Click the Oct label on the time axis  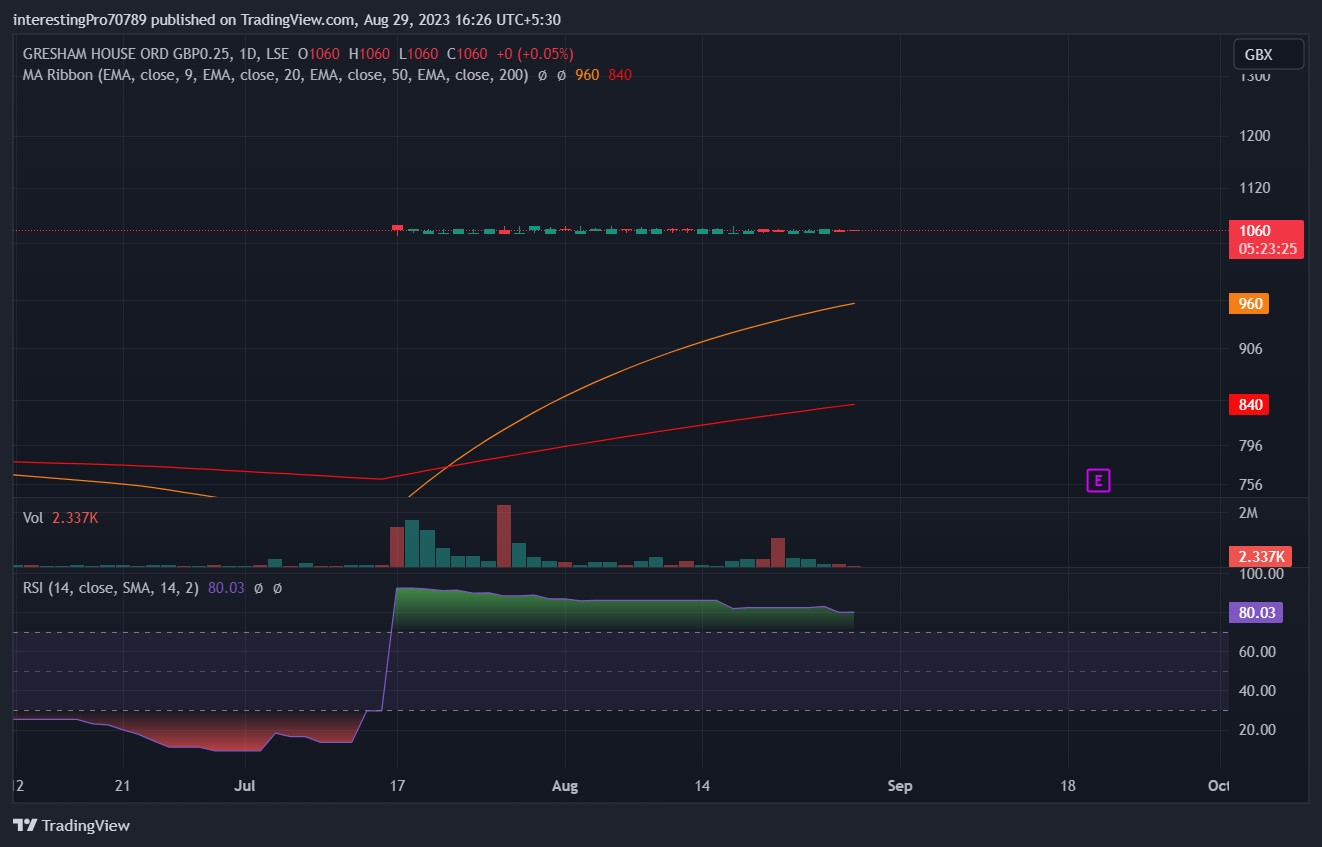click(1218, 786)
